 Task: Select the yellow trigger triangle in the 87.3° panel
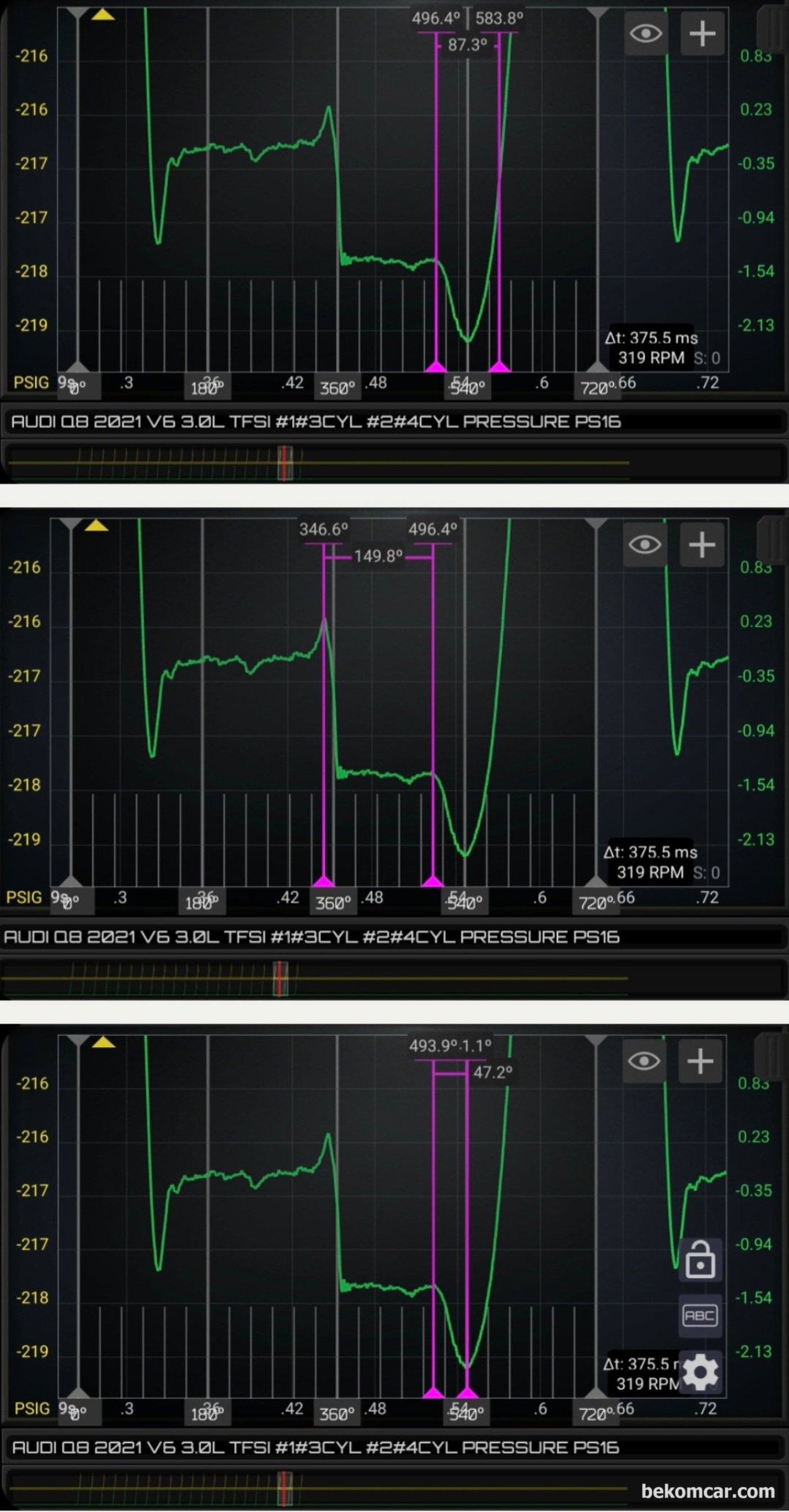(x=103, y=14)
